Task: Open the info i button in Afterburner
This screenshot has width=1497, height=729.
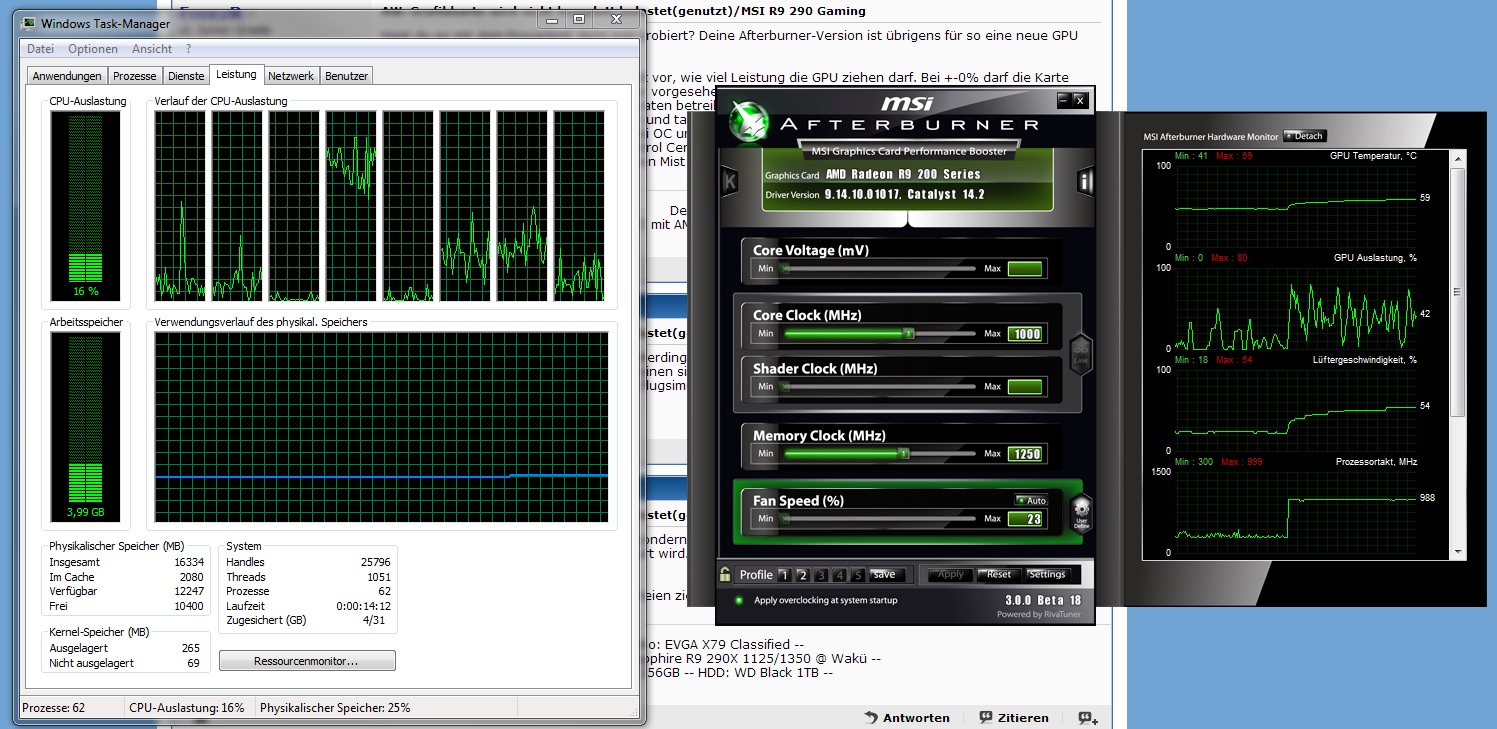Action: (1084, 181)
